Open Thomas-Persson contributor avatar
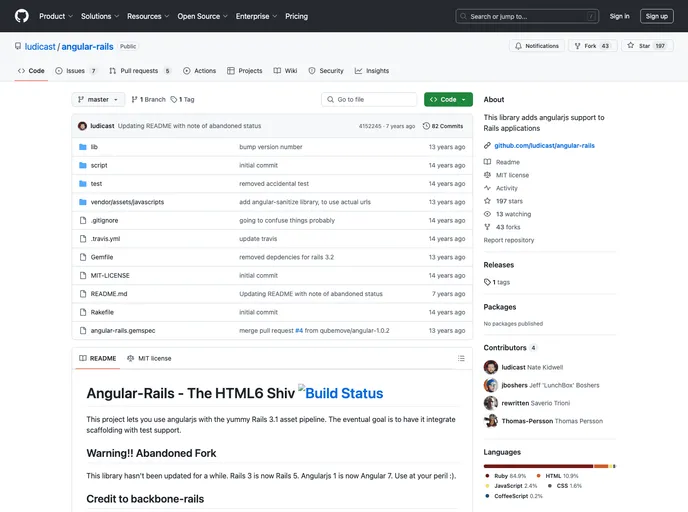Screen dimensions: 688x512 pos(491,421)
